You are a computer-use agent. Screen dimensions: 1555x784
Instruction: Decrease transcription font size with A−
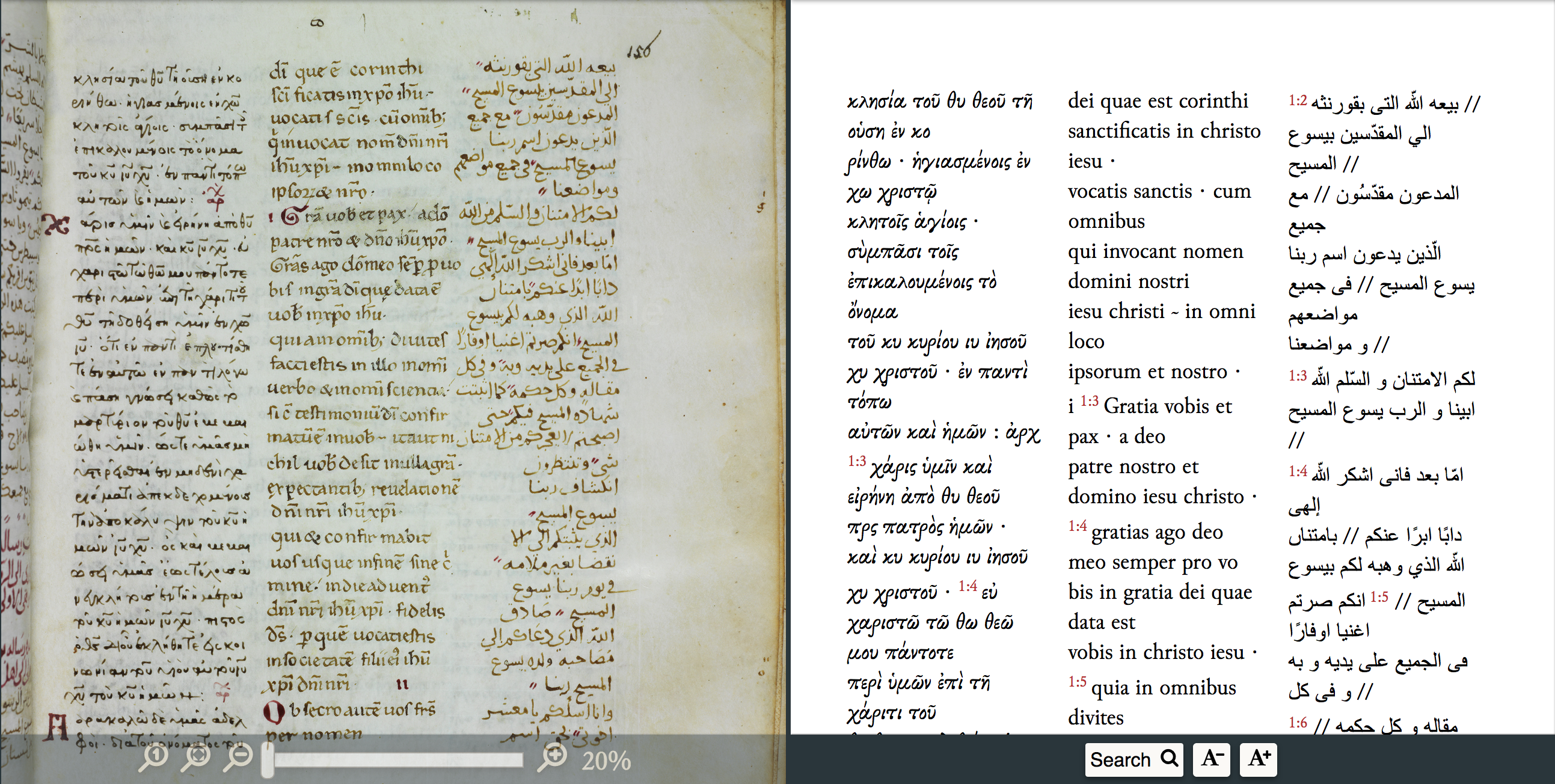pyautogui.click(x=1212, y=759)
